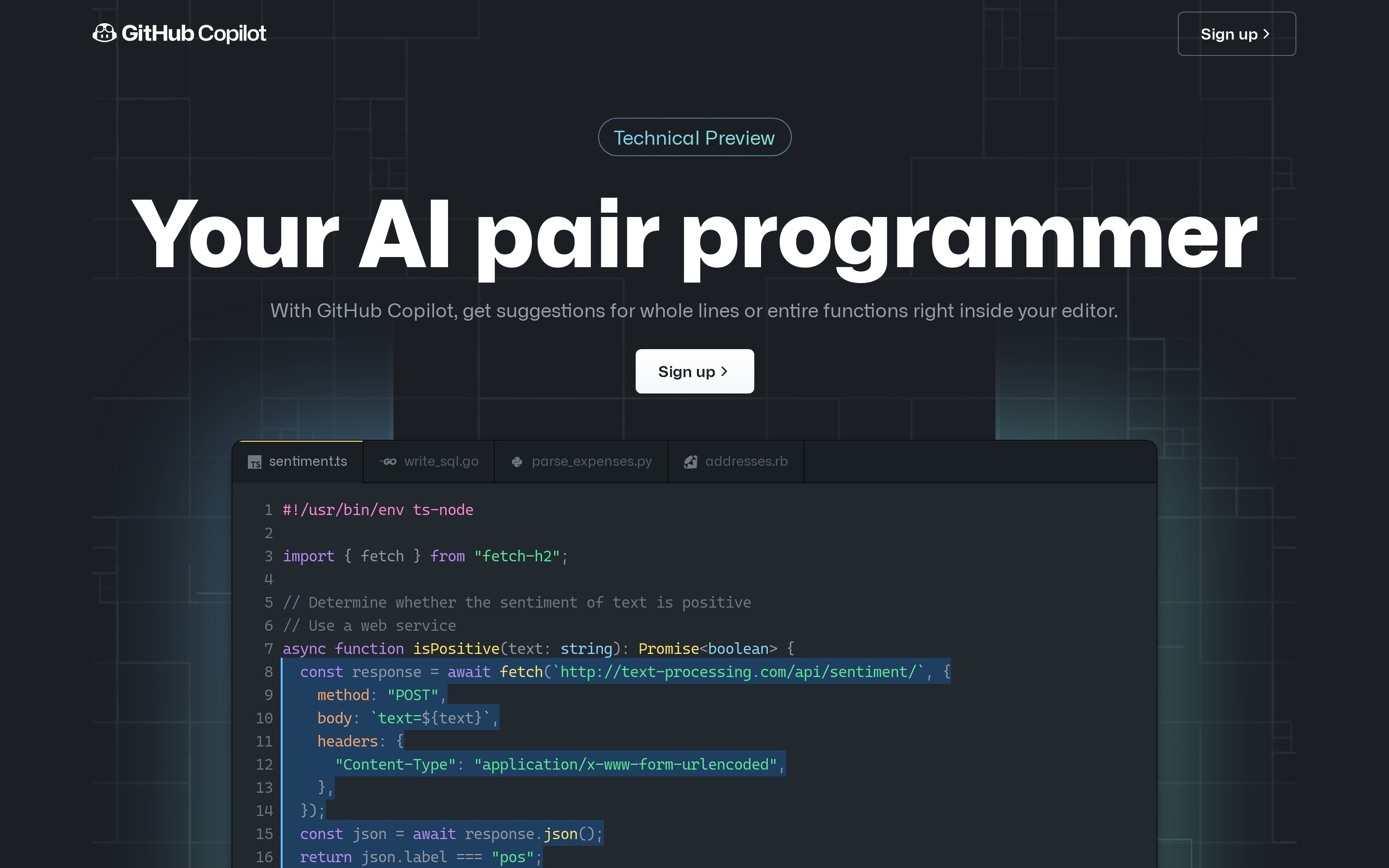1389x868 pixels.
Task: Click the Technical Preview badge
Action: pyautogui.click(x=694, y=137)
